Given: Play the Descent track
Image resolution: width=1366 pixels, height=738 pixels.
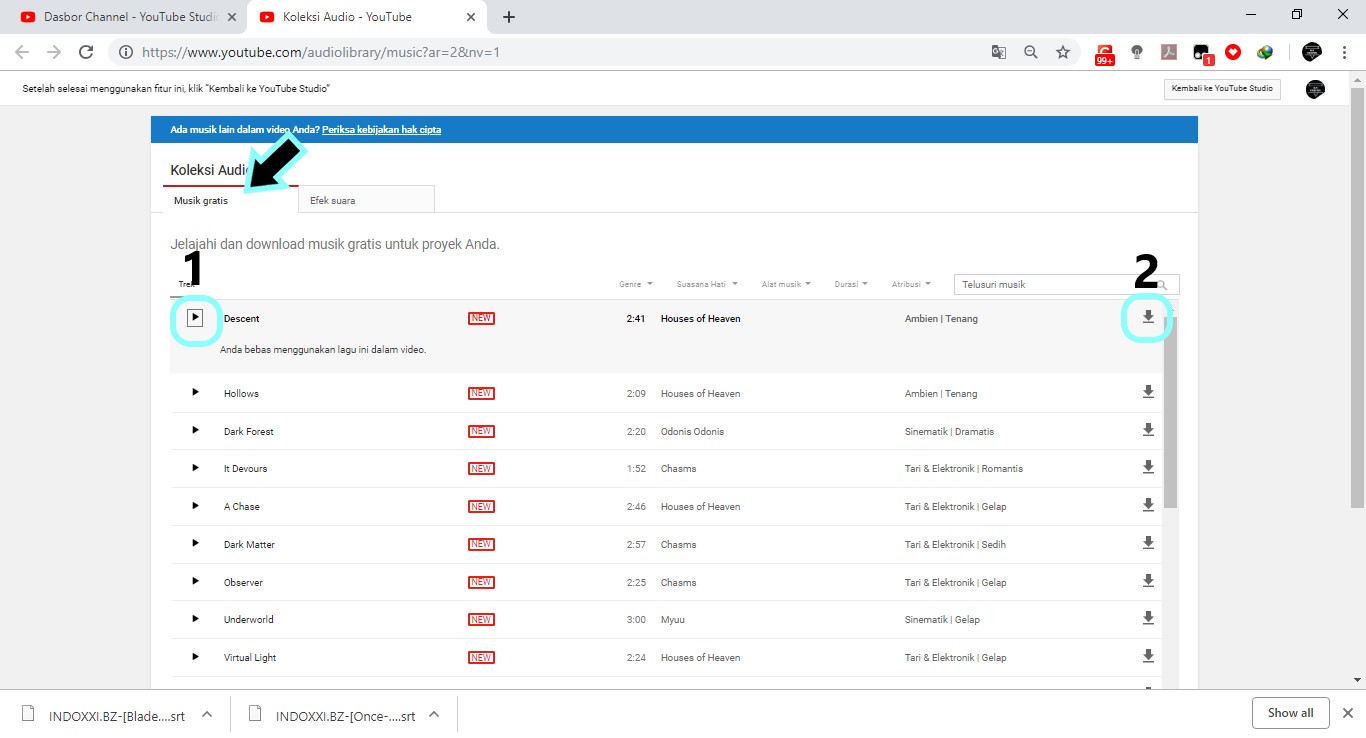Looking at the screenshot, I should click(196, 318).
